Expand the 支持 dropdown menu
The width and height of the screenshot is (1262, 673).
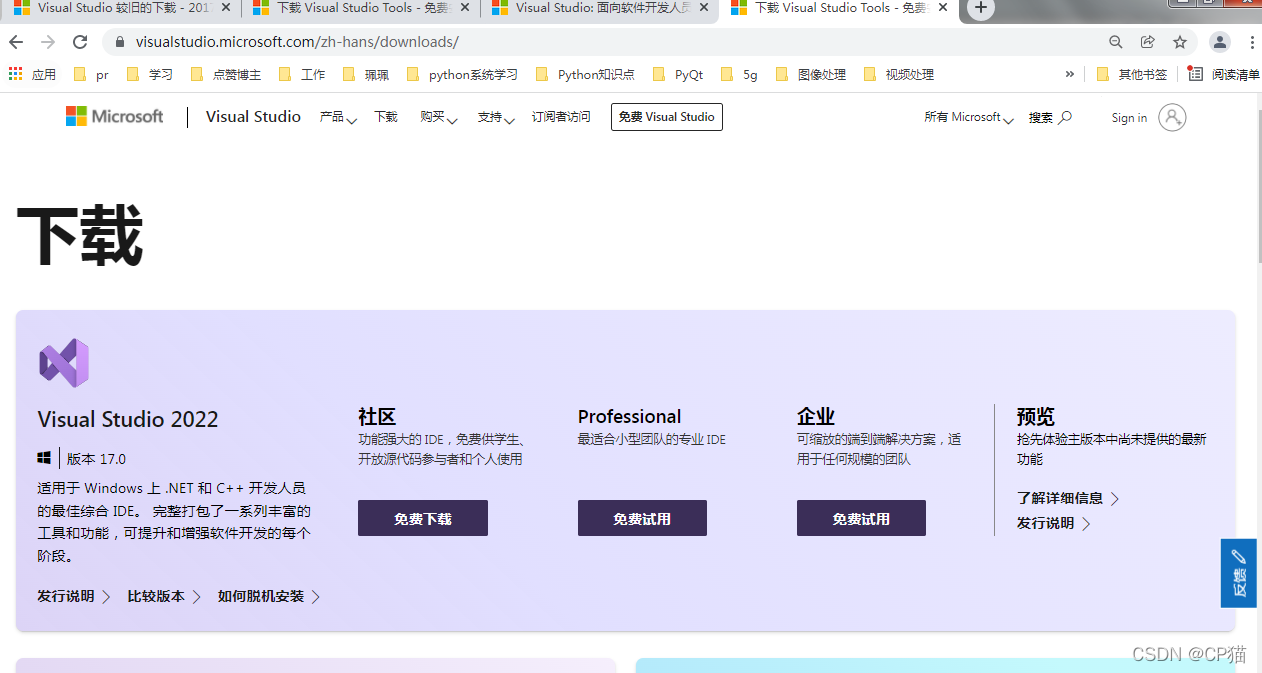pos(496,117)
